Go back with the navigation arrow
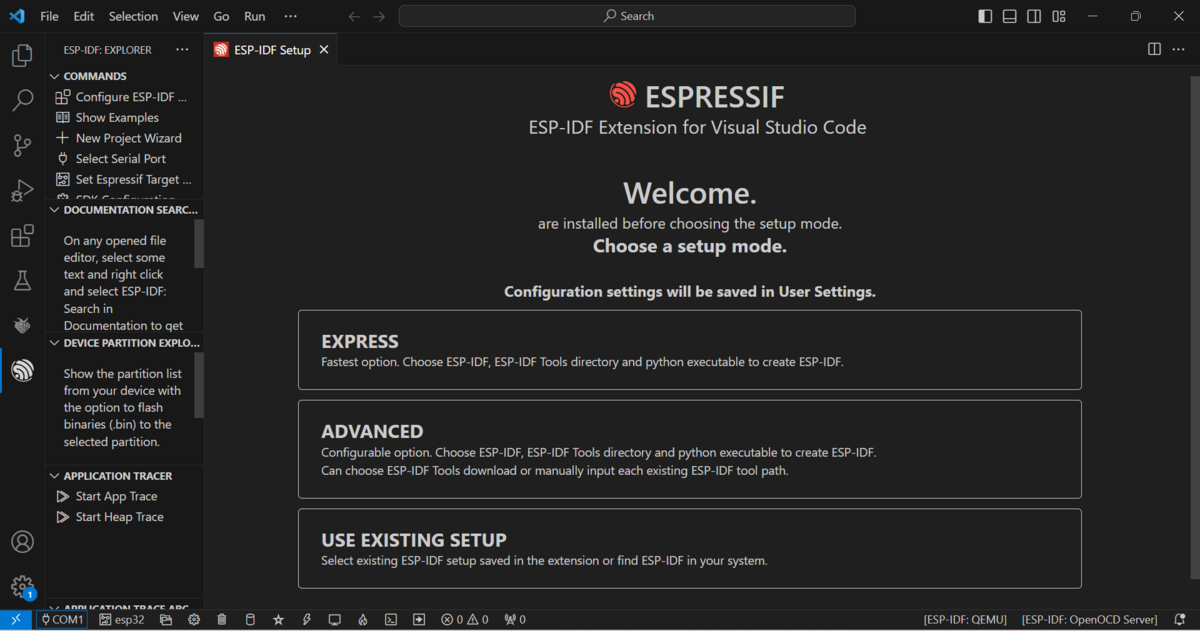Image resolution: width=1200 pixels, height=631 pixels. point(354,16)
